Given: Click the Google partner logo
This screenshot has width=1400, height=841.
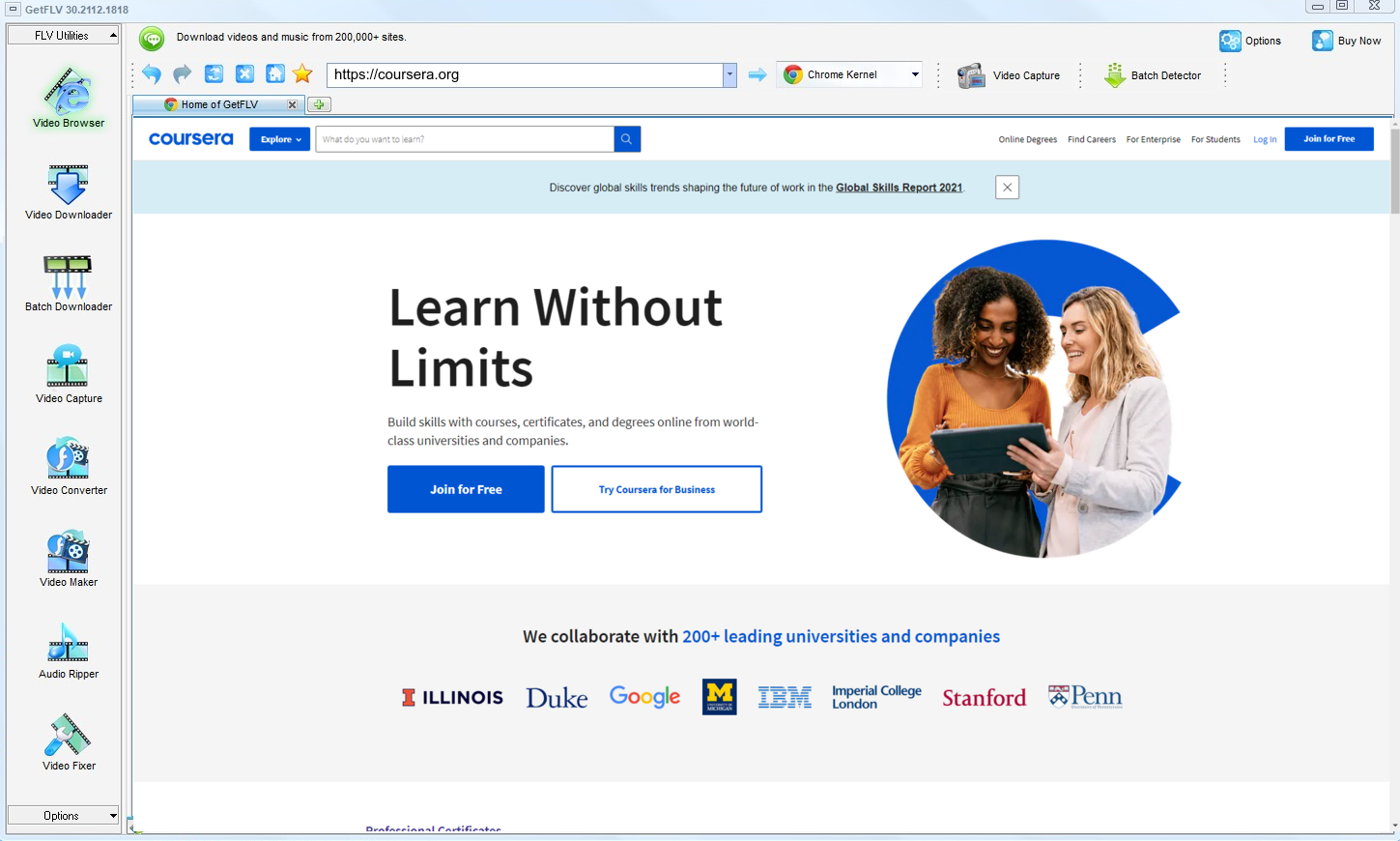Looking at the screenshot, I should (644, 697).
